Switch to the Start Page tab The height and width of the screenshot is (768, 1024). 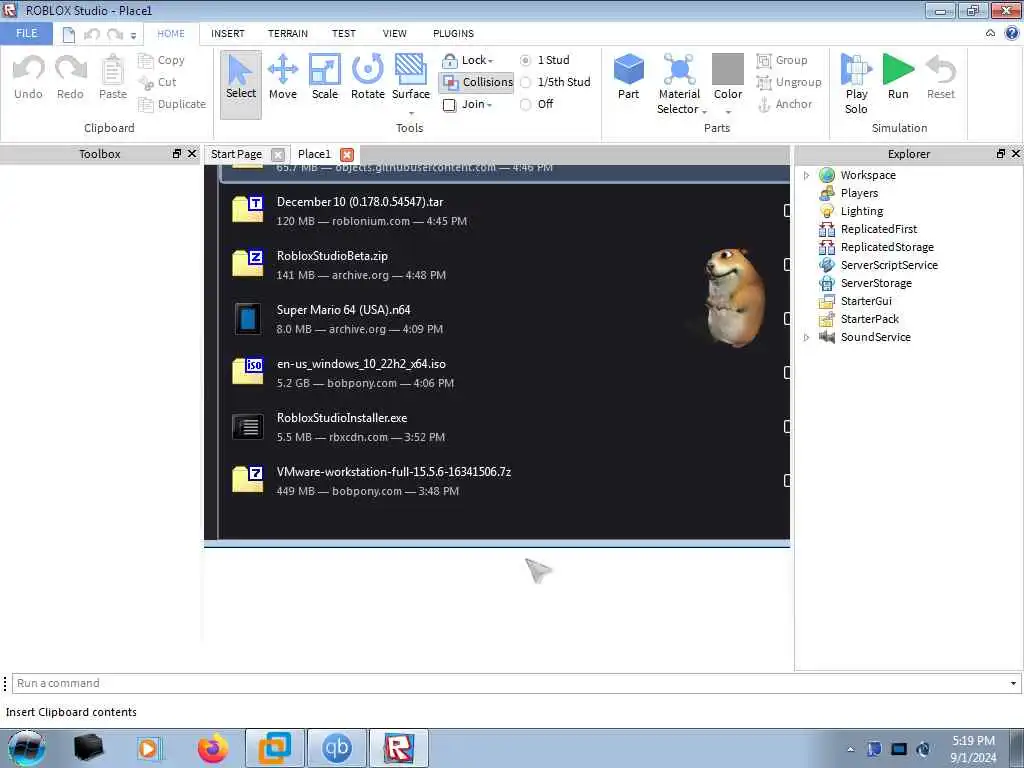[236, 154]
